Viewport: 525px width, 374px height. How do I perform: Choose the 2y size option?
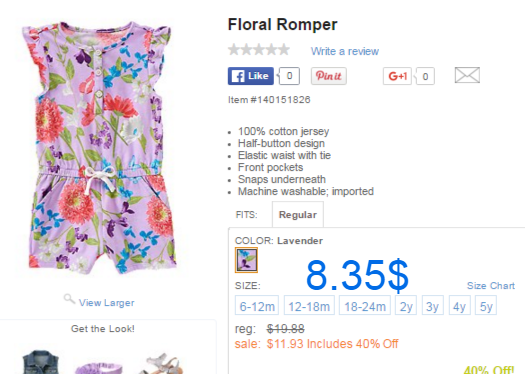pyautogui.click(x=406, y=305)
